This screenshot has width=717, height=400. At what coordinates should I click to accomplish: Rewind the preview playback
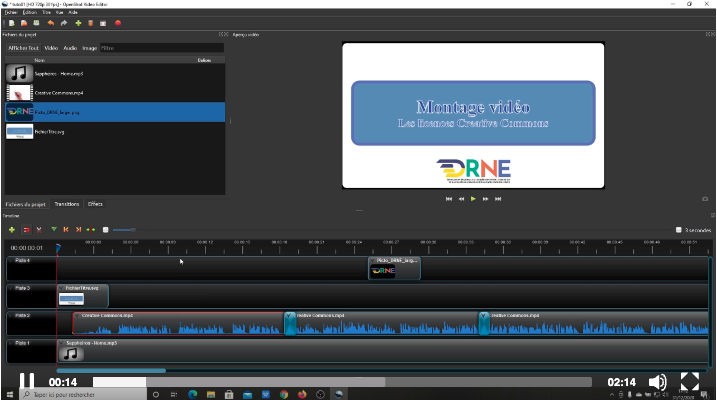tap(461, 199)
